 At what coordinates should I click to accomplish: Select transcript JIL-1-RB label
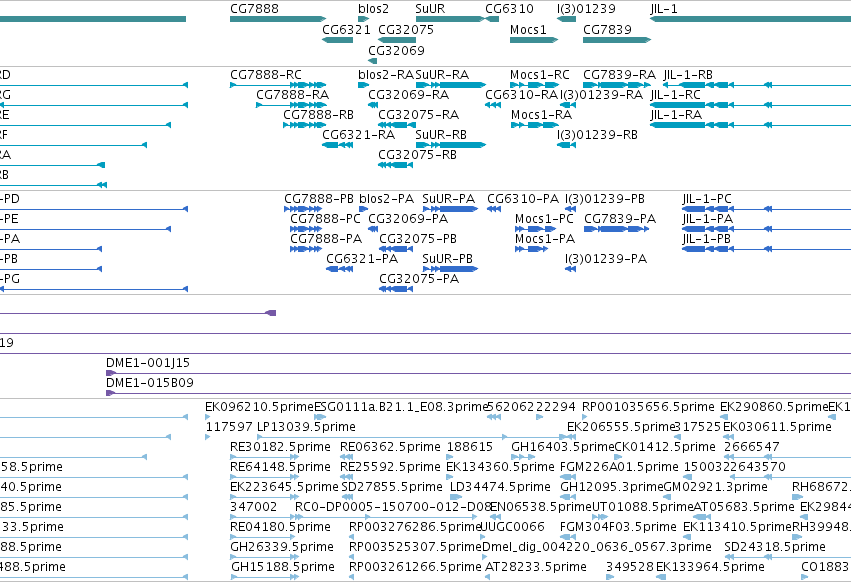(x=688, y=74)
